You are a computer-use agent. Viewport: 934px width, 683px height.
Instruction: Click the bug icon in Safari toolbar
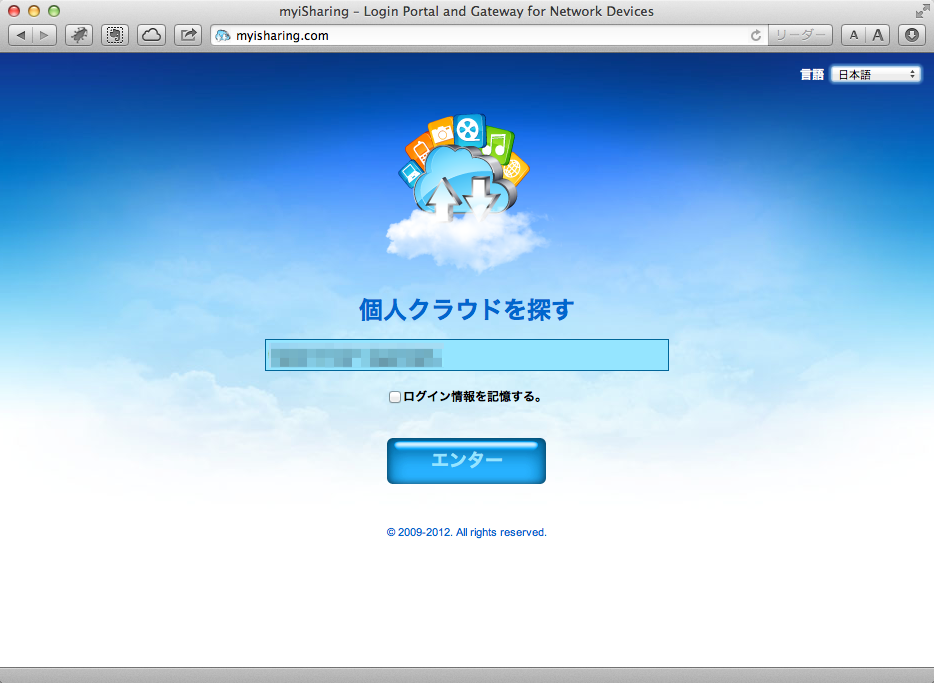[79, 35]
